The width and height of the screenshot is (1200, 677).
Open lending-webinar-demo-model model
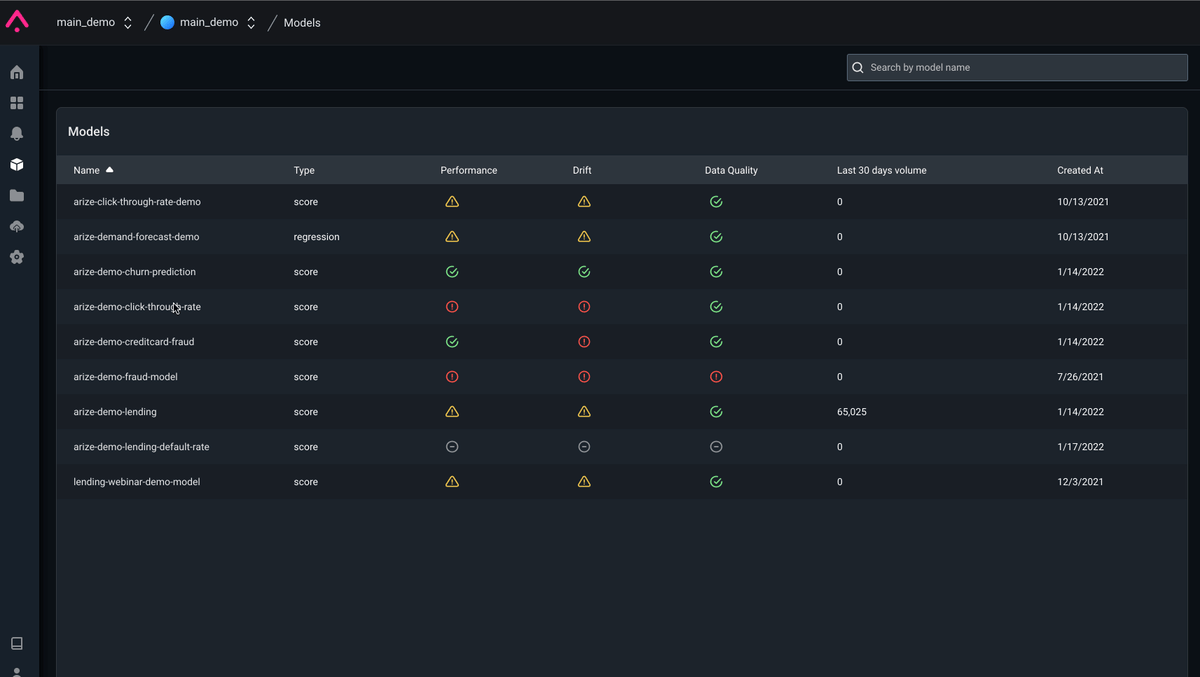tap(137, 482)
